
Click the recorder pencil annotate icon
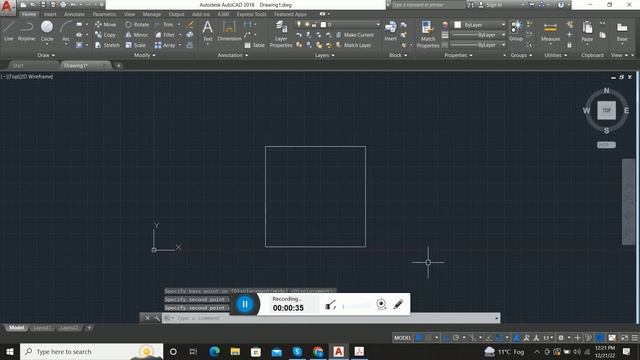click(x=398, y=304)
